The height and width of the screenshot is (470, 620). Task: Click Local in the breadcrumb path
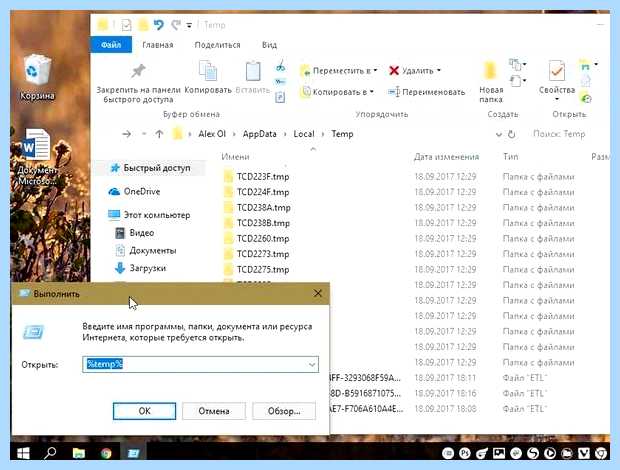pyautogui.click(x=304, y=134)
